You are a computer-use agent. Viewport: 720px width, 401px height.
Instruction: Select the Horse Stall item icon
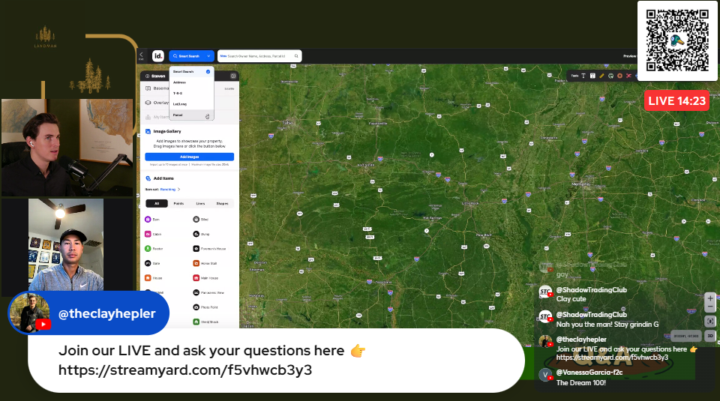(x=196, y=263)
